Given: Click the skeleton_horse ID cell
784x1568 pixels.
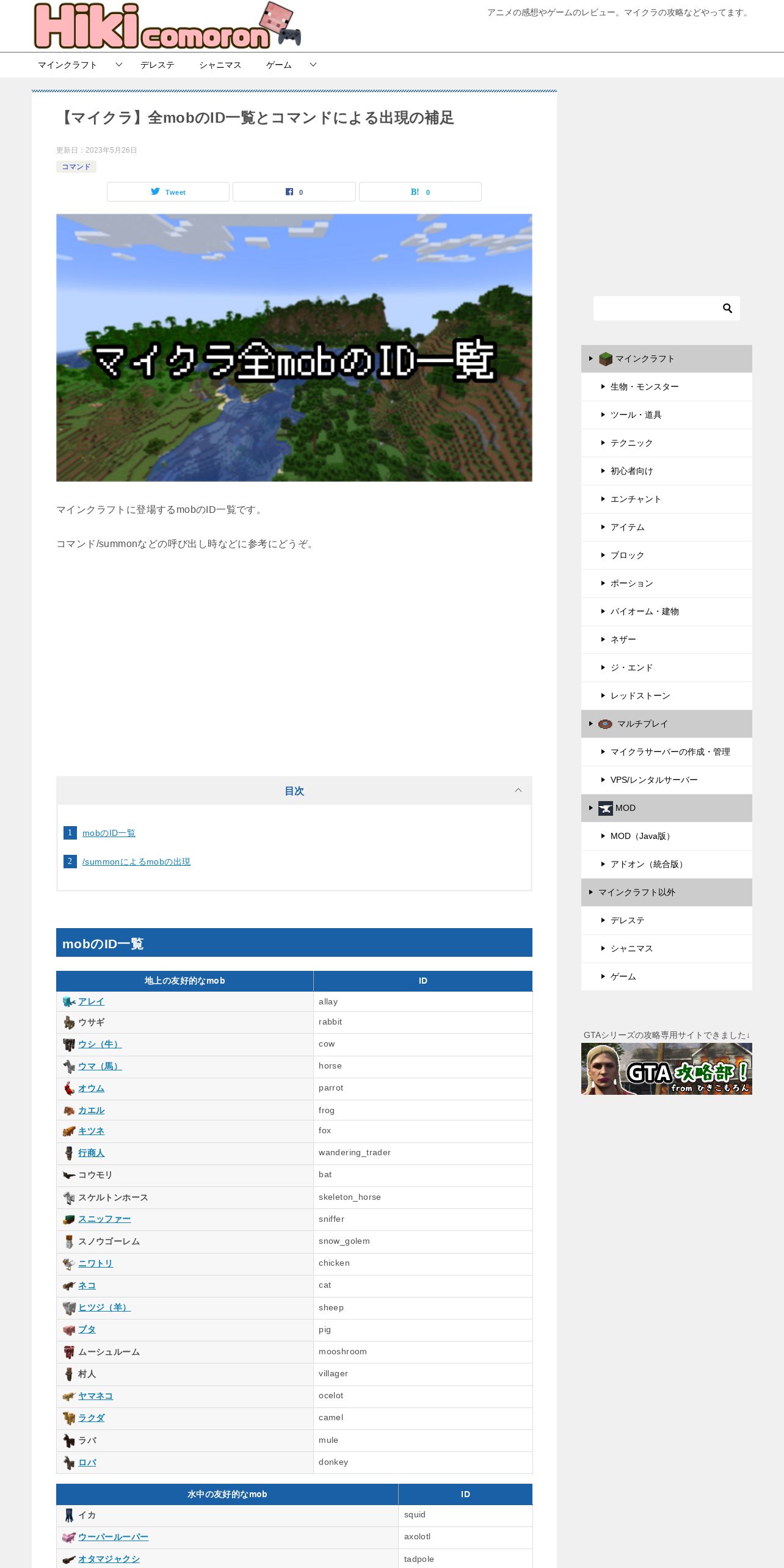Looking at the screenshot, I should [x=423, y=1197].
